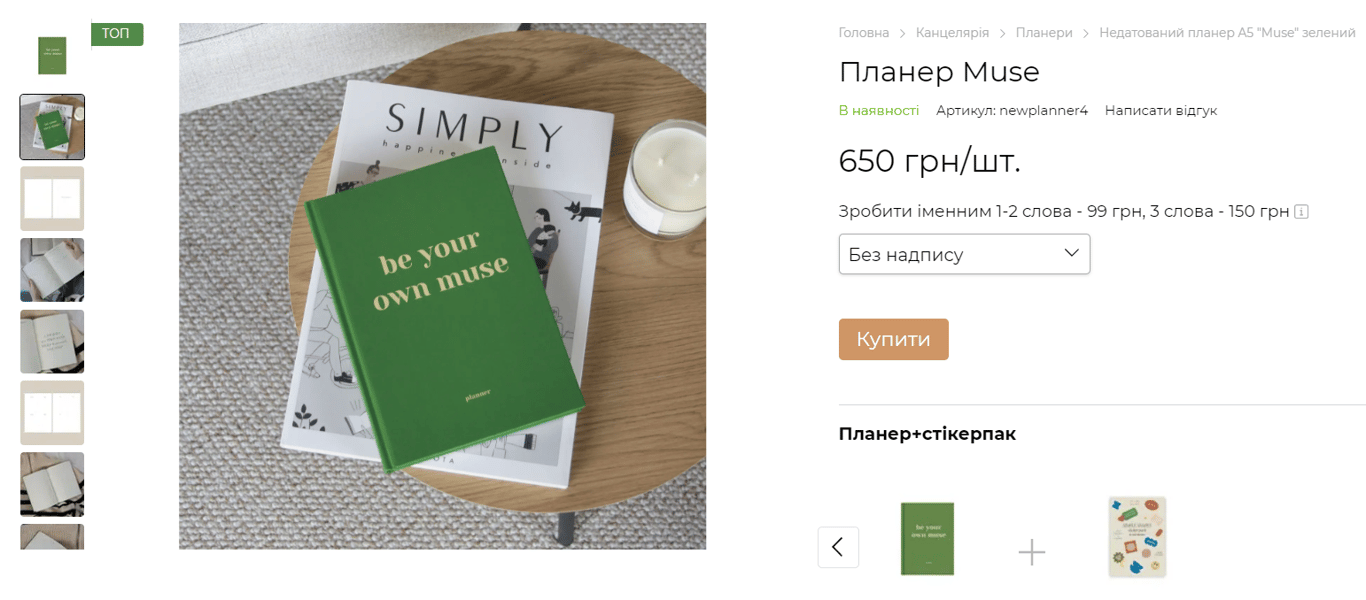Screen dimensions: 1366x600
Task: Go to Головна breadcrumb
Action: coord(864,33)
